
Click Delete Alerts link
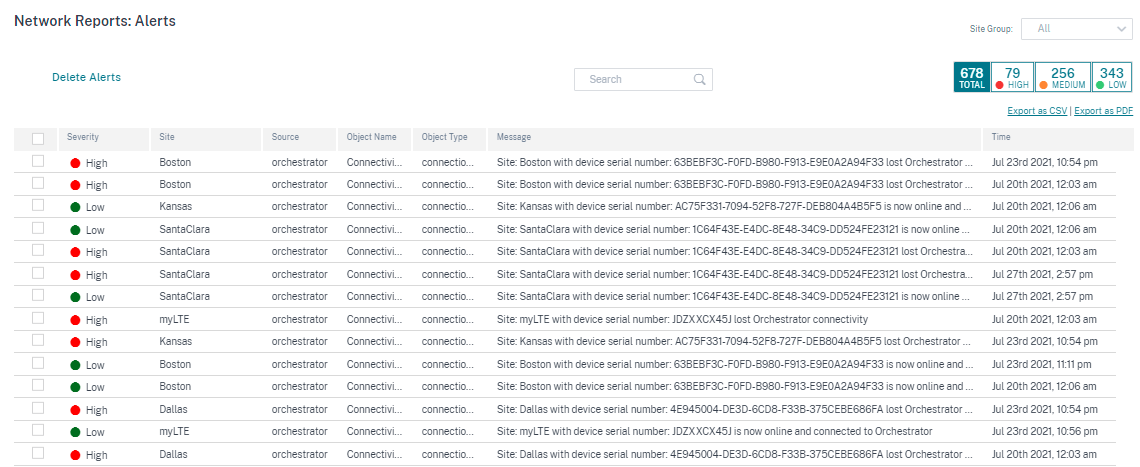(87, 77)
